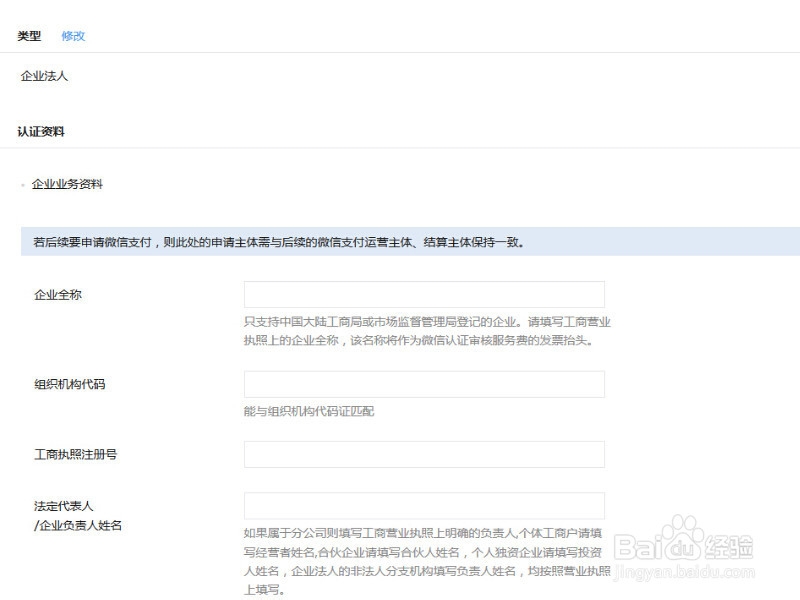This screenshot has height=600, width=800.
Task: Click the 工商执照注册号 input field
Action: pyautogui.click(x=422, y=453)
